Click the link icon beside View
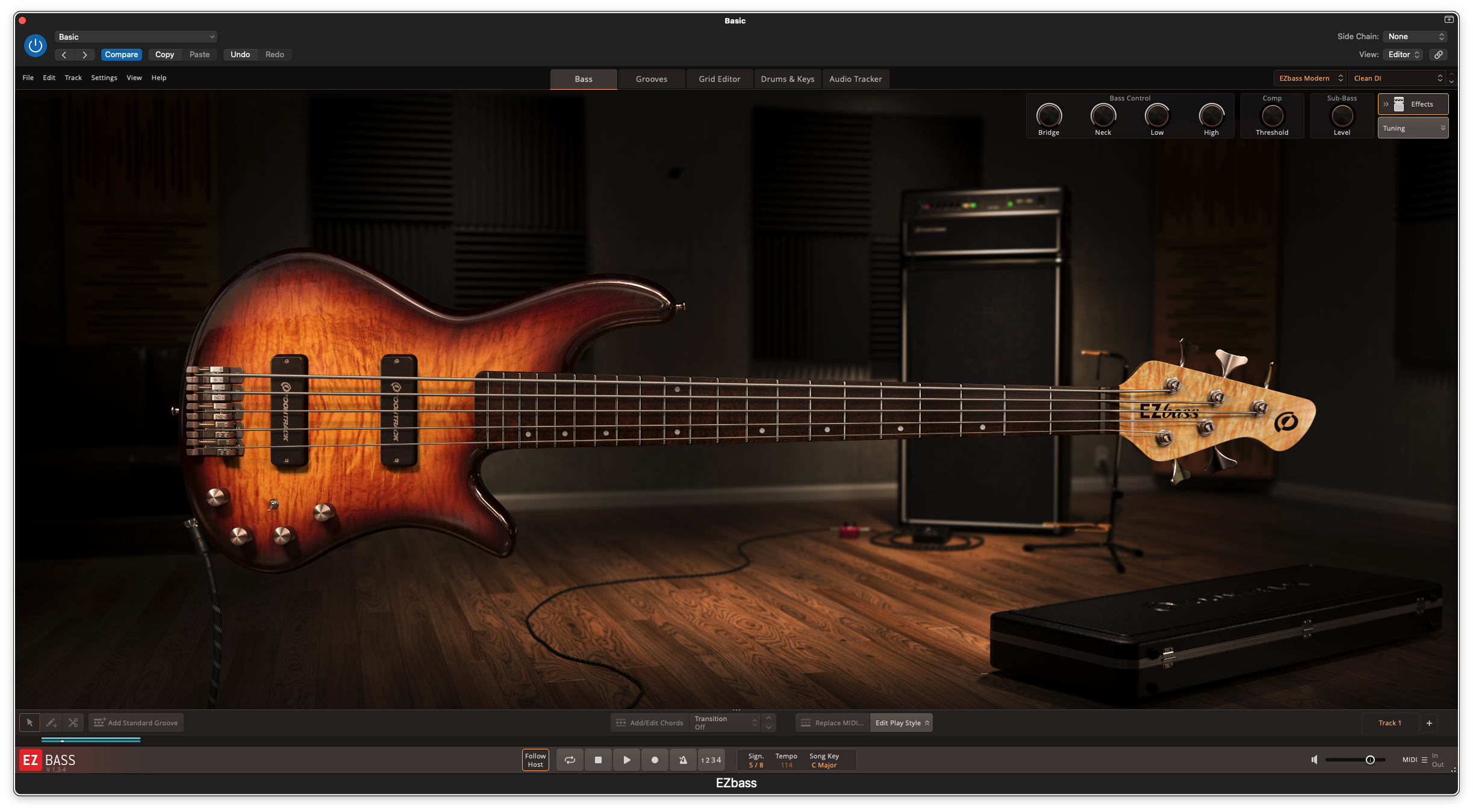Screen dimensions: 1473x812 [x=1438, y=55]
